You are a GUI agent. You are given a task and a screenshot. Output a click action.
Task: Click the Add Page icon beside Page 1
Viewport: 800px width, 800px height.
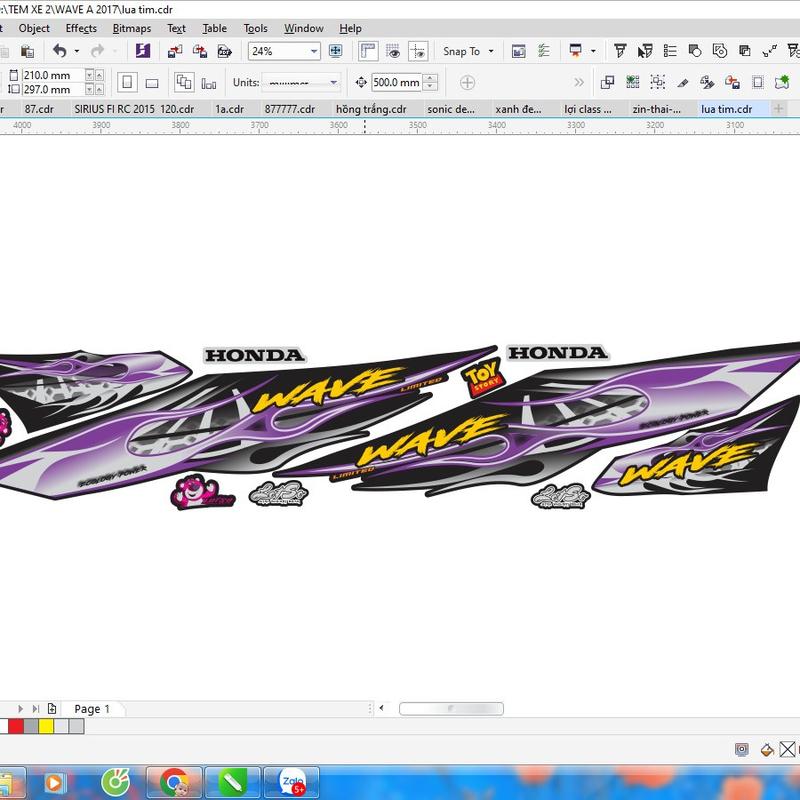52,708
